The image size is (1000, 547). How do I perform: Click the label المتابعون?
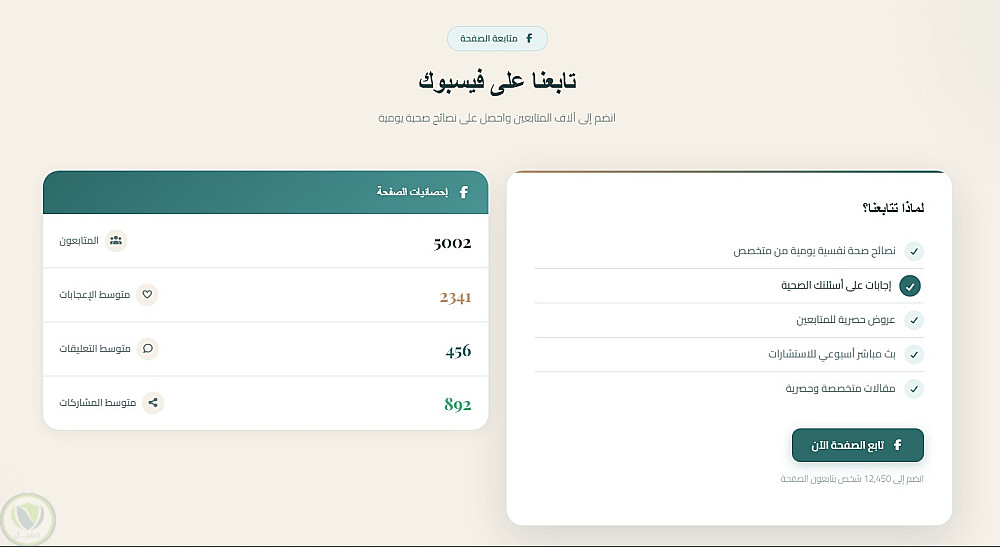click(79, 240)
